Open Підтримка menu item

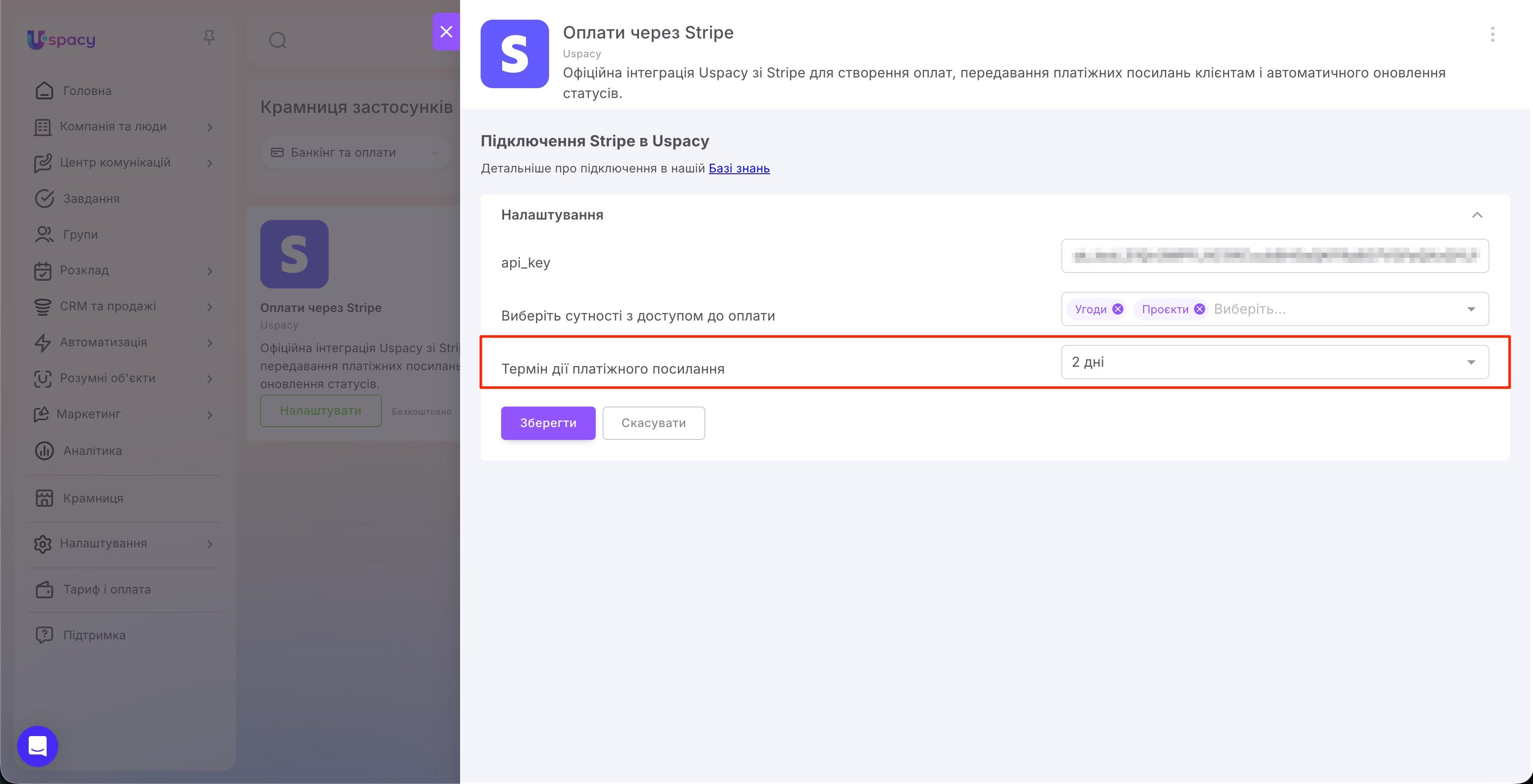click(95, 635)
